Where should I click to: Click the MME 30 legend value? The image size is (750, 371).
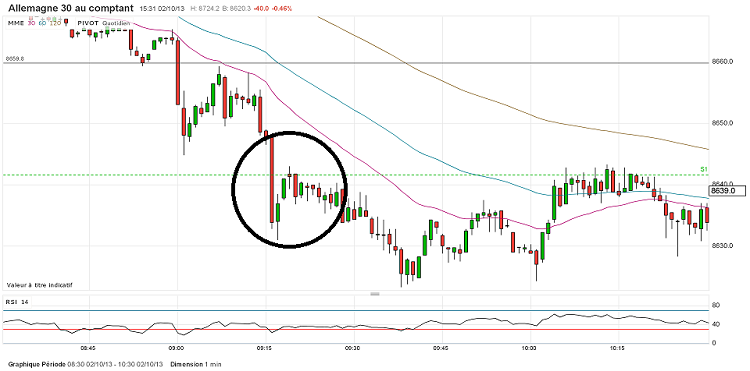pos(31,22)
